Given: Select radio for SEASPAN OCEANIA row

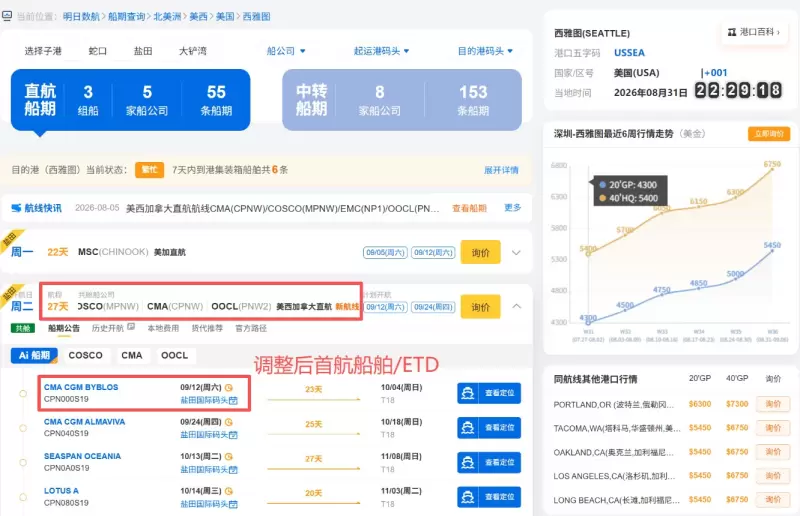Looking at the screenshot, I should 23,462.
